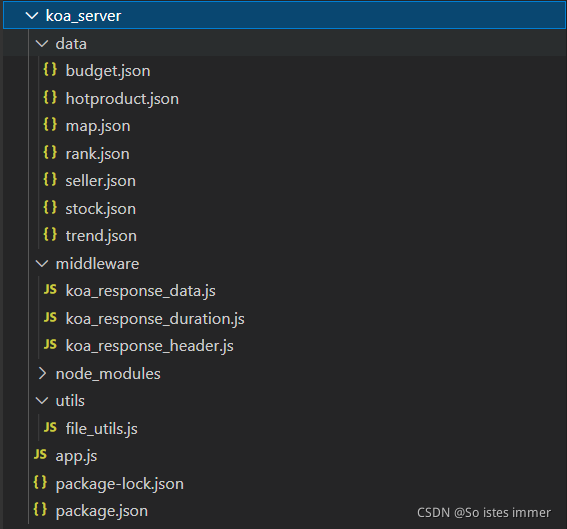Open koa_response_duration.js file
The width and height of the screenshot is (567, 529).
[x=155, y=319]
